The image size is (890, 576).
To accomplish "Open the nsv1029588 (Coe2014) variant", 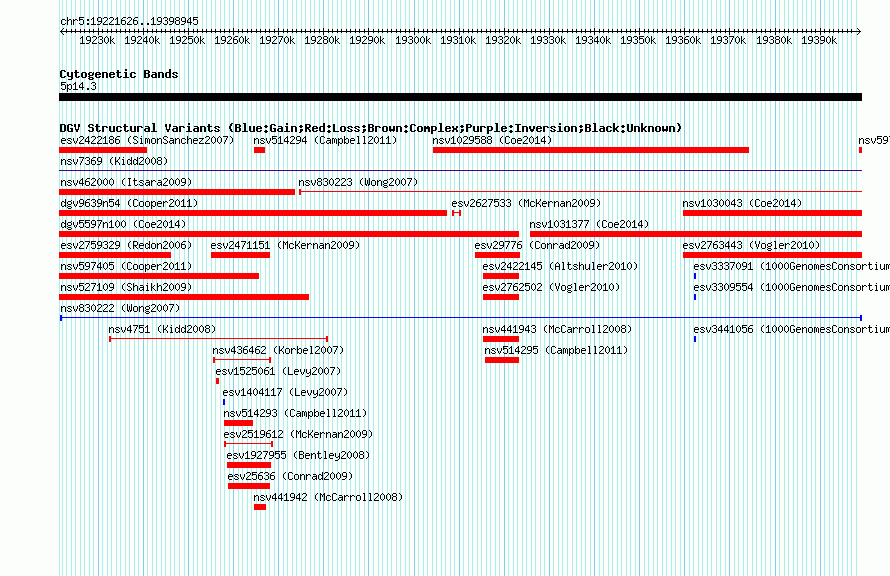I will click(492, 140).
